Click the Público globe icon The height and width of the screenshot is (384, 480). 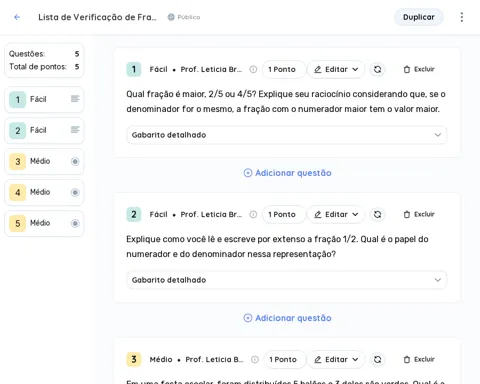click(x=171, y=17)
